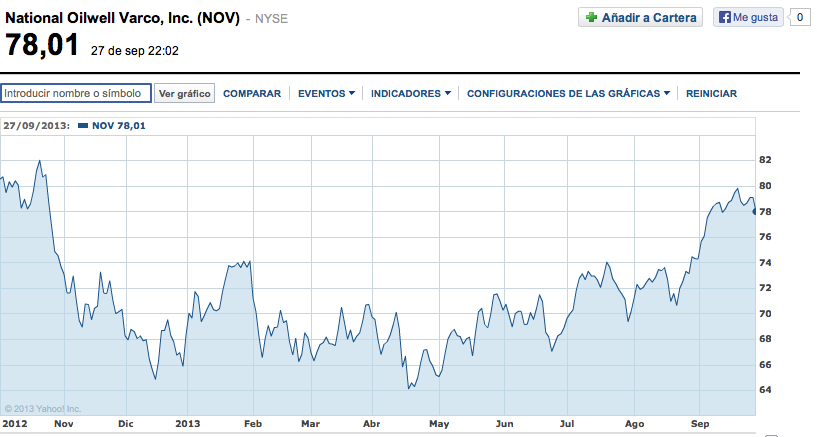Click the Sep label on time axis
The image size is (817, 437).
(700, 423)
